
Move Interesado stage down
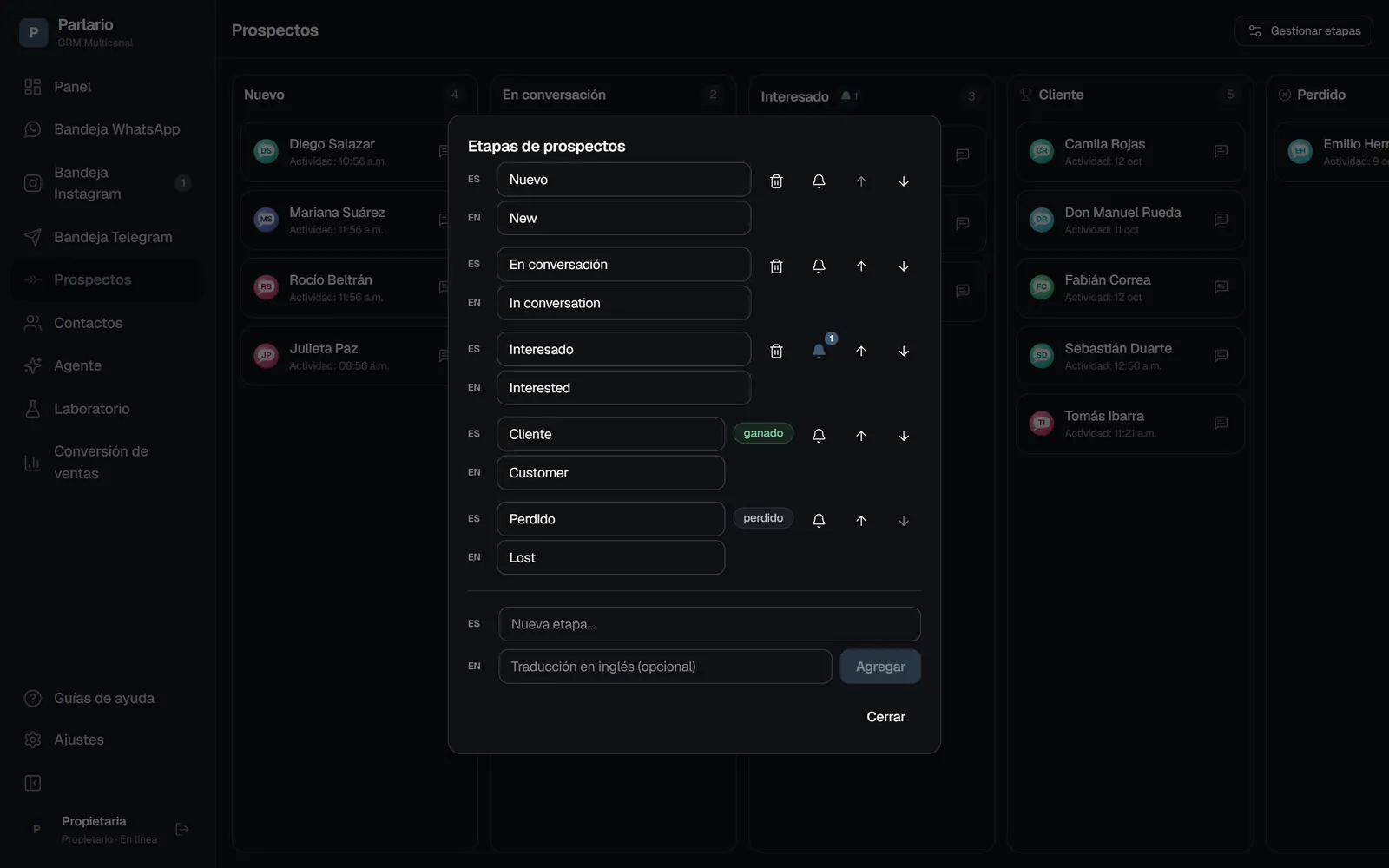pos(904,351)
